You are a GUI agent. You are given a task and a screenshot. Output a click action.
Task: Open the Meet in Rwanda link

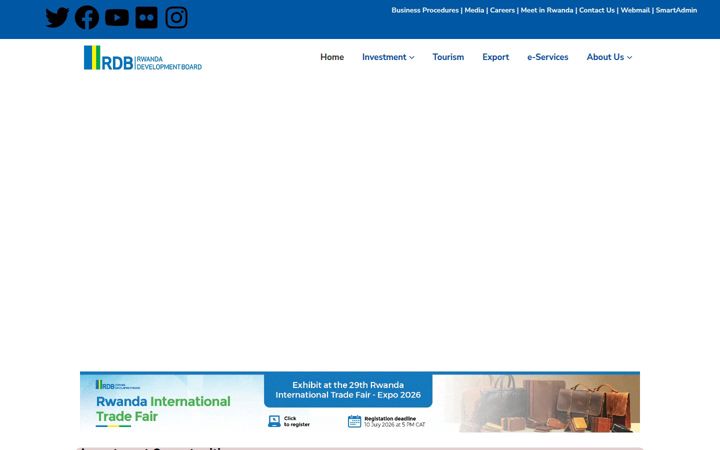(546, 10)
